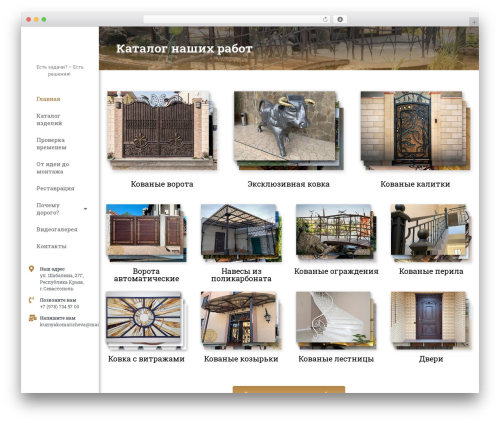Open the bull sculpture photo 'Эксклюзивная ковка'

pos(289,130)
